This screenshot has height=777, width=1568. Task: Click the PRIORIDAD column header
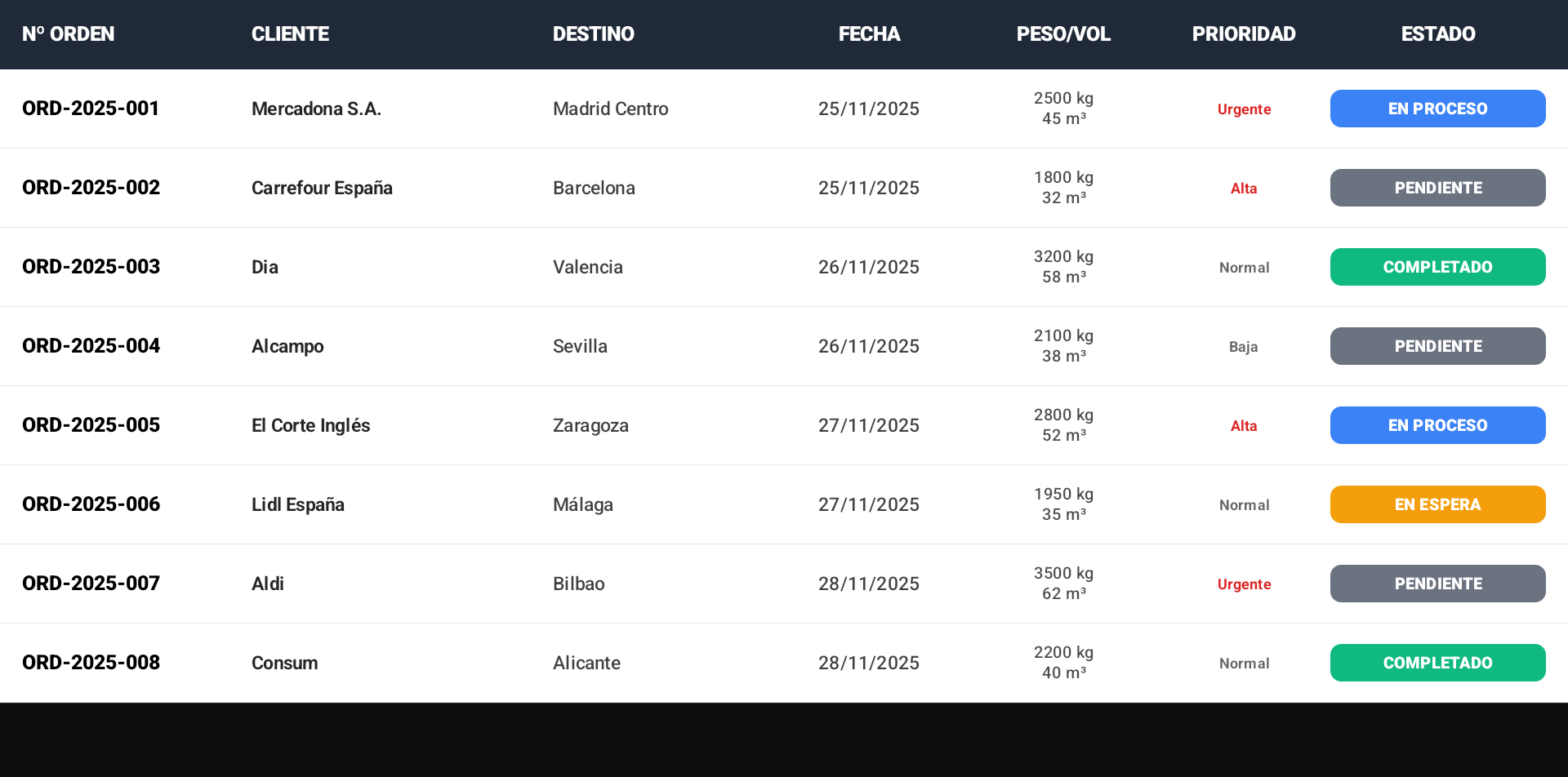pyautogui.click(x=1244, y=34)
